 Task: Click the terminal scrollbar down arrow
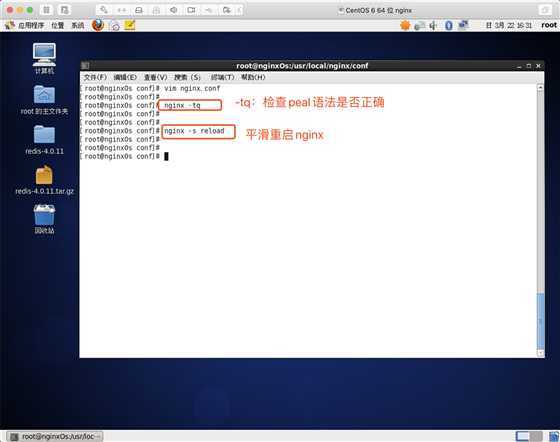click(x=540, y=353)
